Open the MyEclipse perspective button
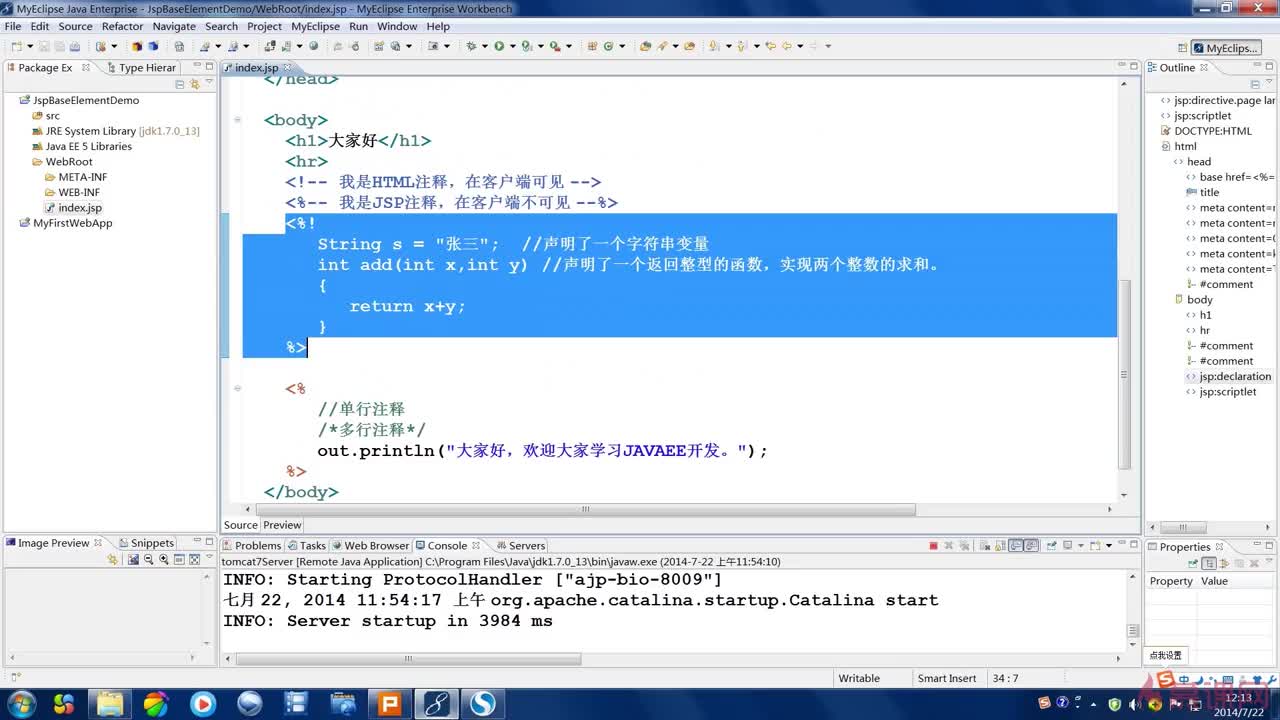This screenshot has height=720, width=1280. [1224, 48]
